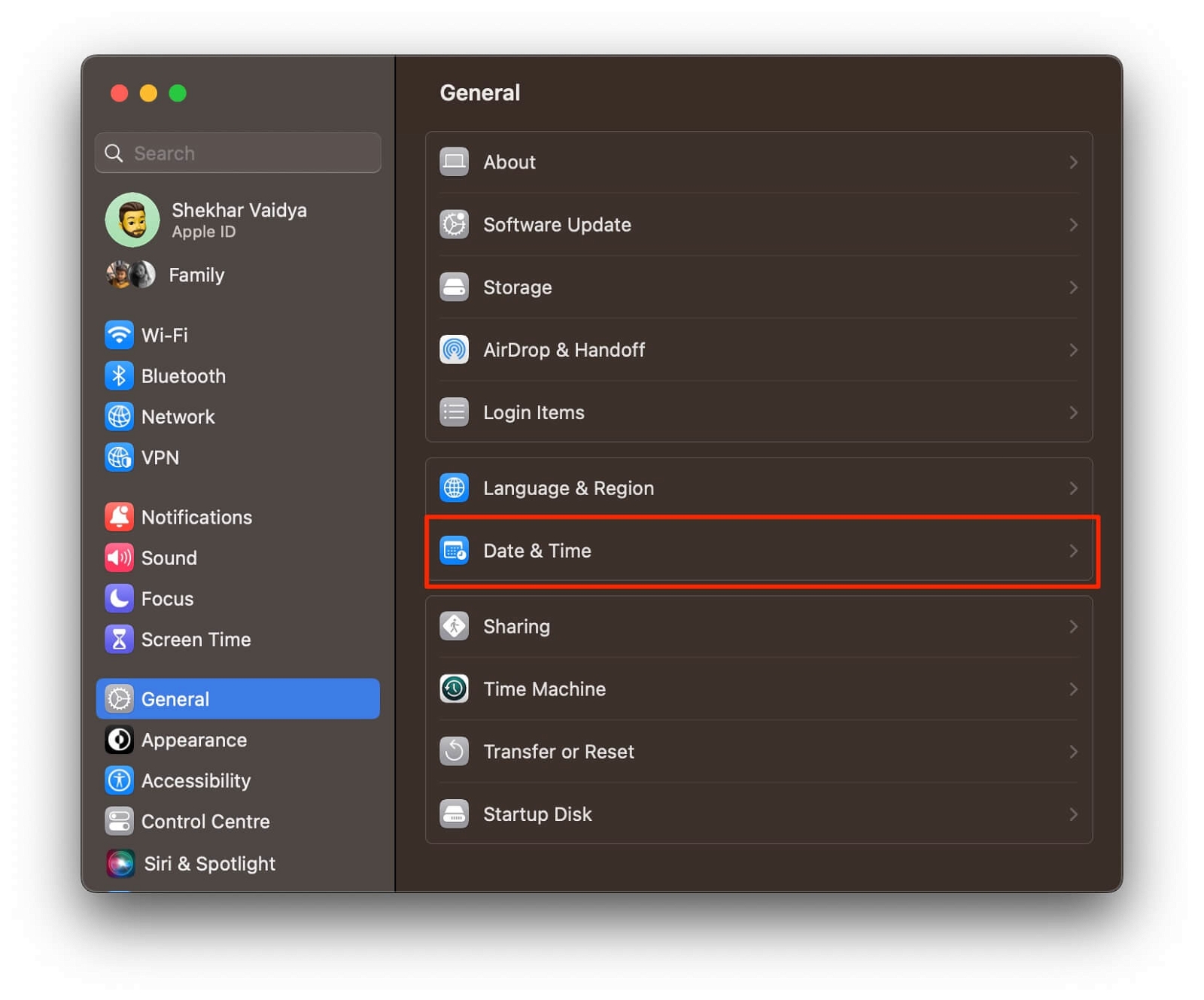Go to Accessibility settings in sidebar
Viewport: 1204px width, 1000px height.
(196, 780)
